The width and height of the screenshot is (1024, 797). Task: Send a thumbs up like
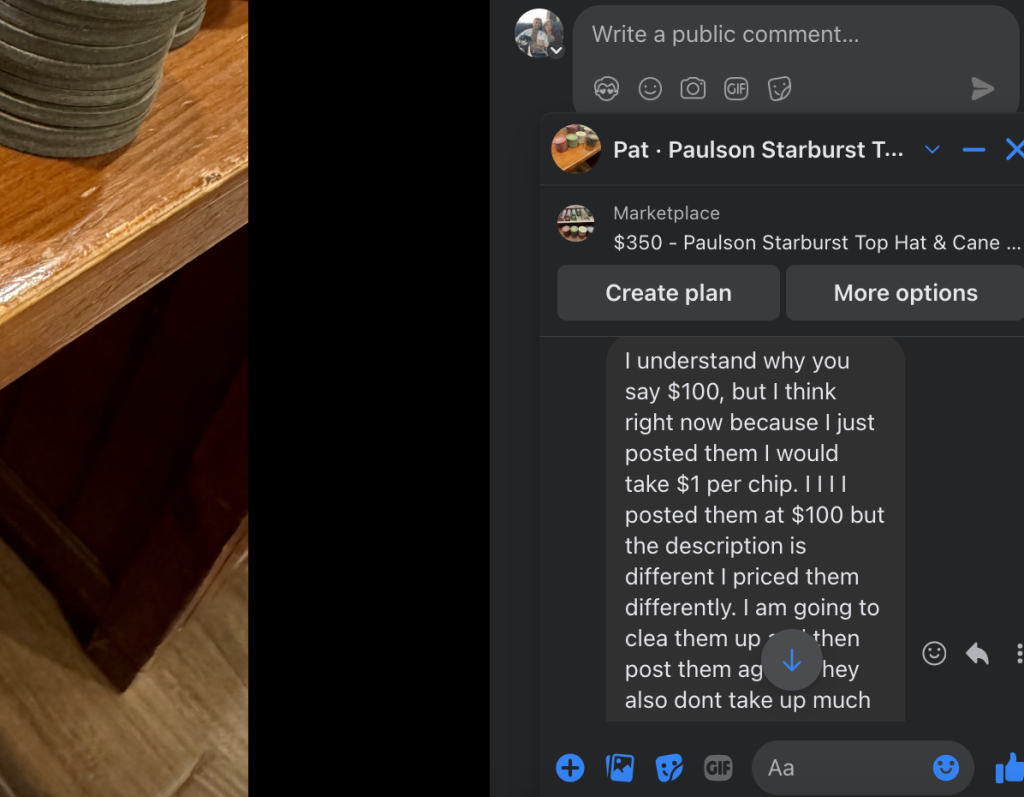click(x=1010, y=768)
